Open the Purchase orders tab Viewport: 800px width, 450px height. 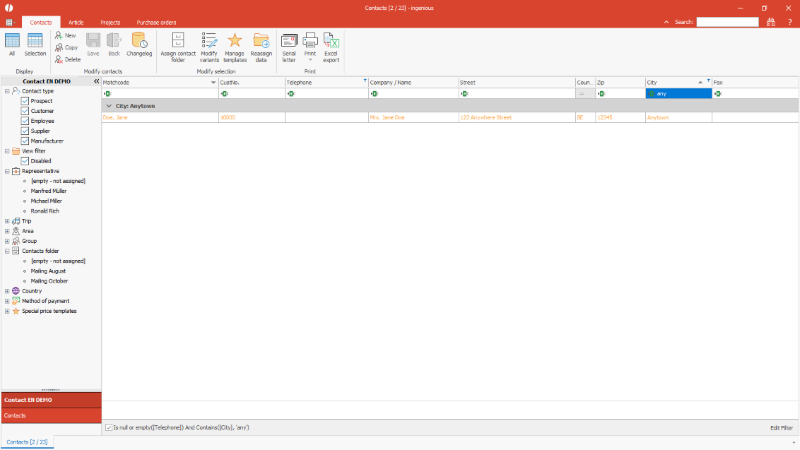[156, 21]
